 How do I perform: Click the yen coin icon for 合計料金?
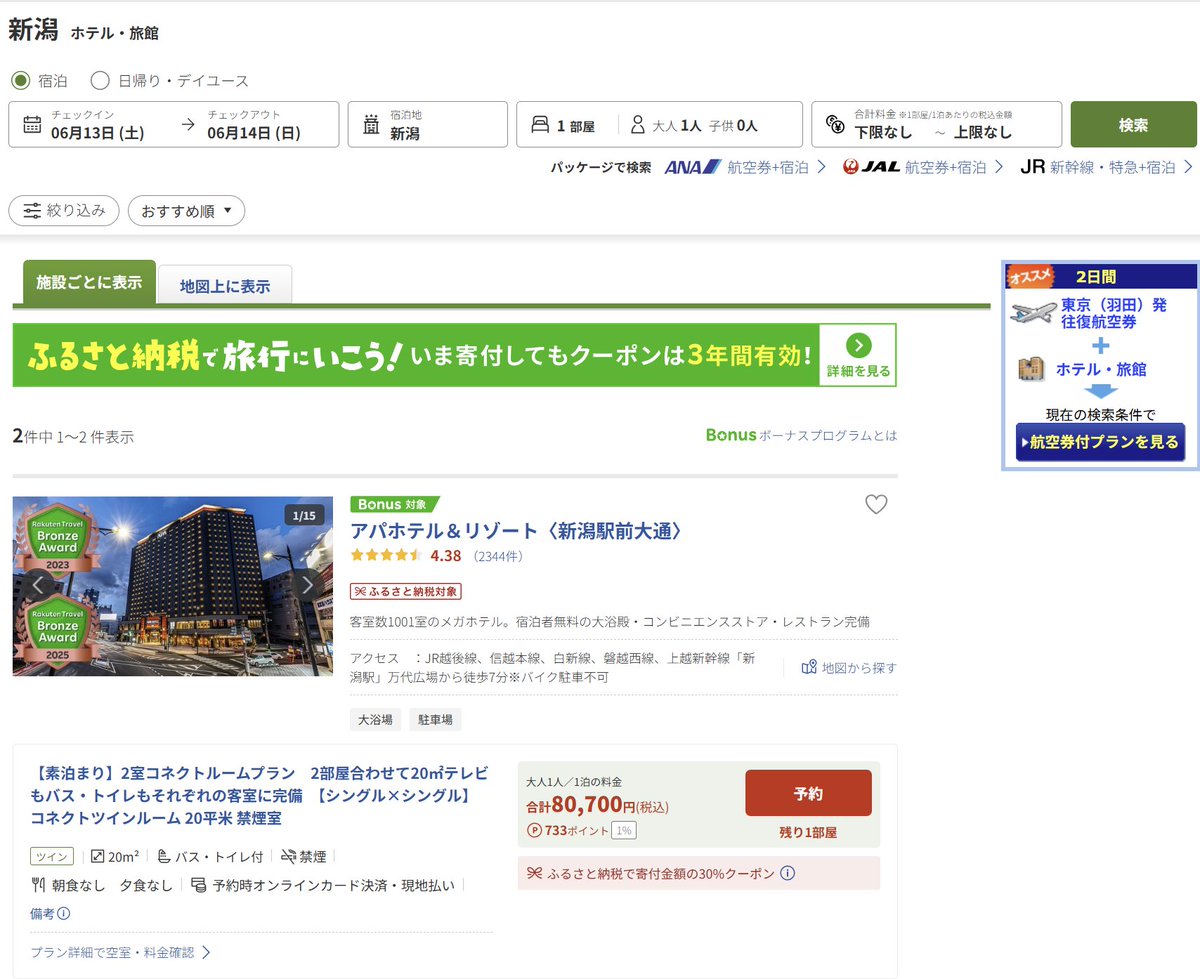pyautogui.click(x=832, y=124)
